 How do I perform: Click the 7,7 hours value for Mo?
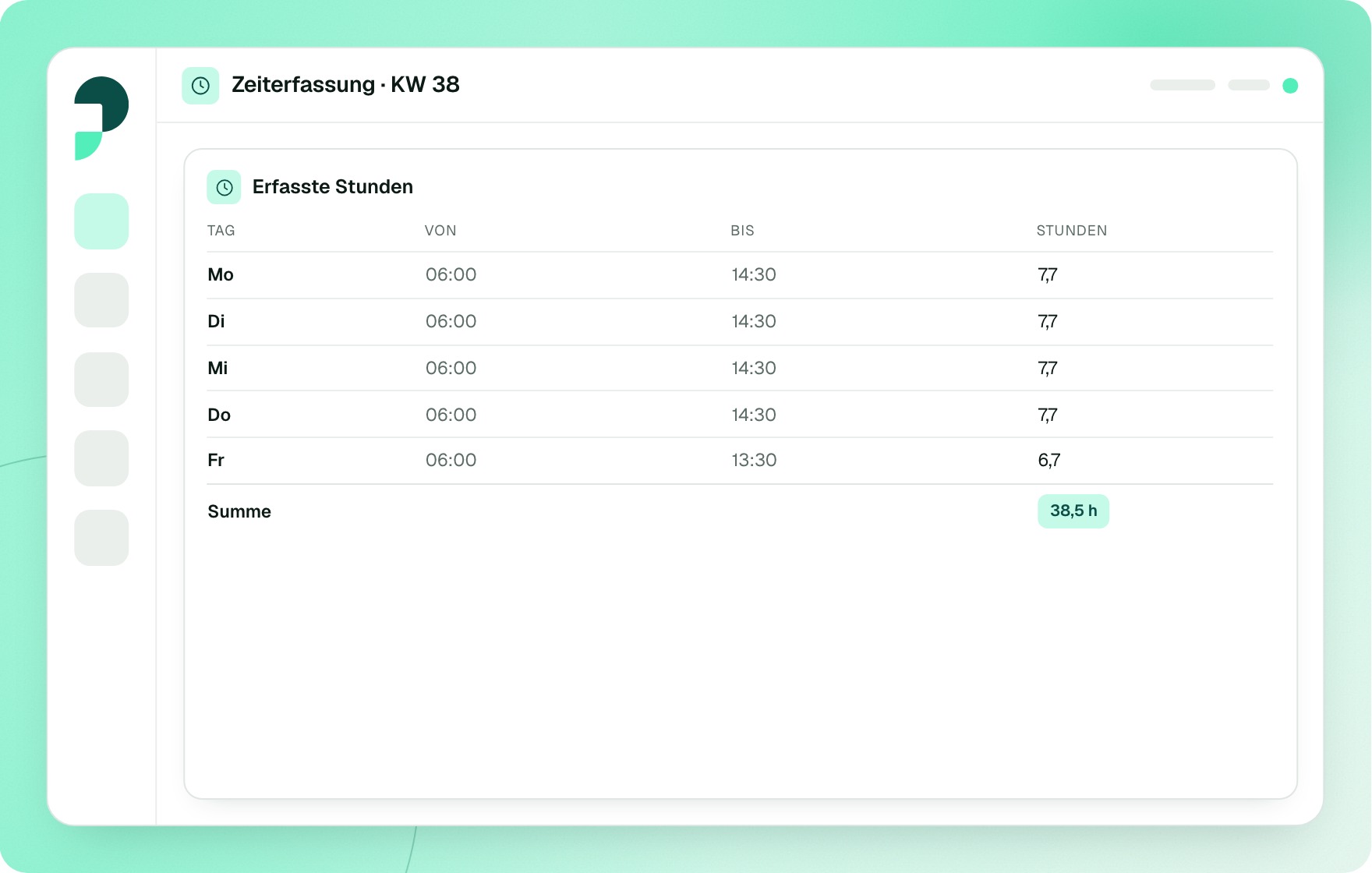[x=1048, y=274]
